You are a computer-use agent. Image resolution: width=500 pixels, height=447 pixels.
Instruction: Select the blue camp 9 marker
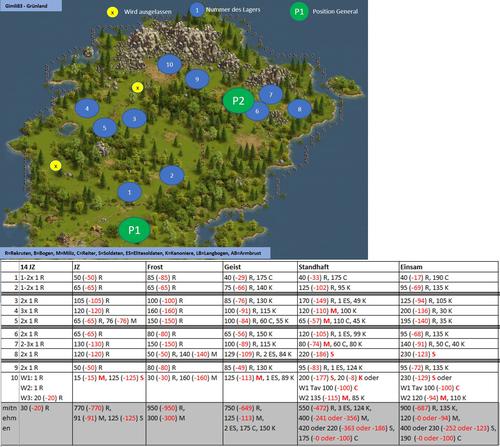pyautogui.click(x=197, y=79)
